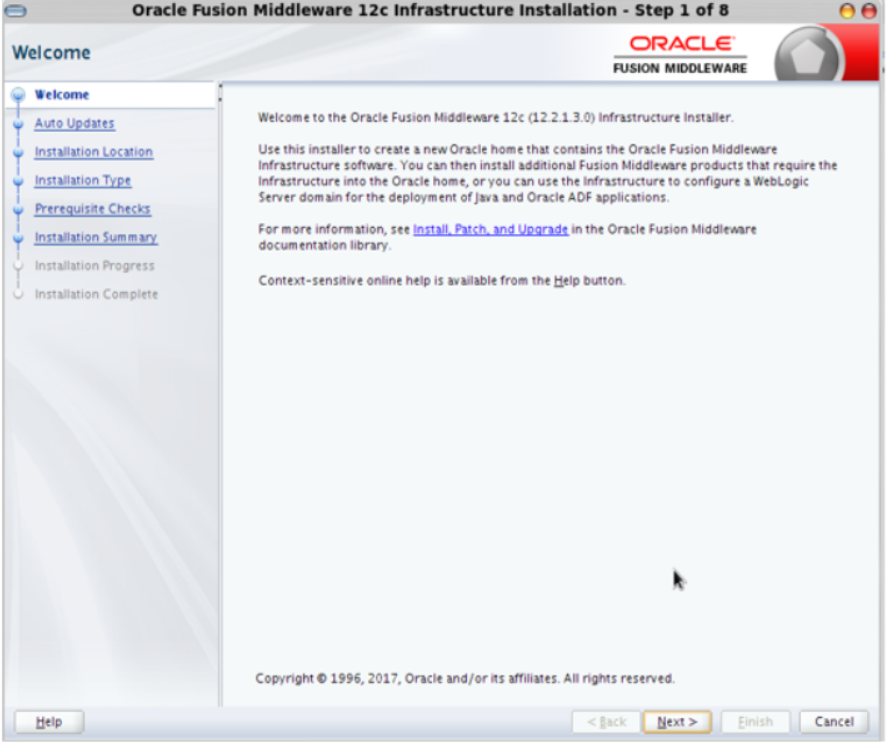Open Help for the installer

click(49, 722)
